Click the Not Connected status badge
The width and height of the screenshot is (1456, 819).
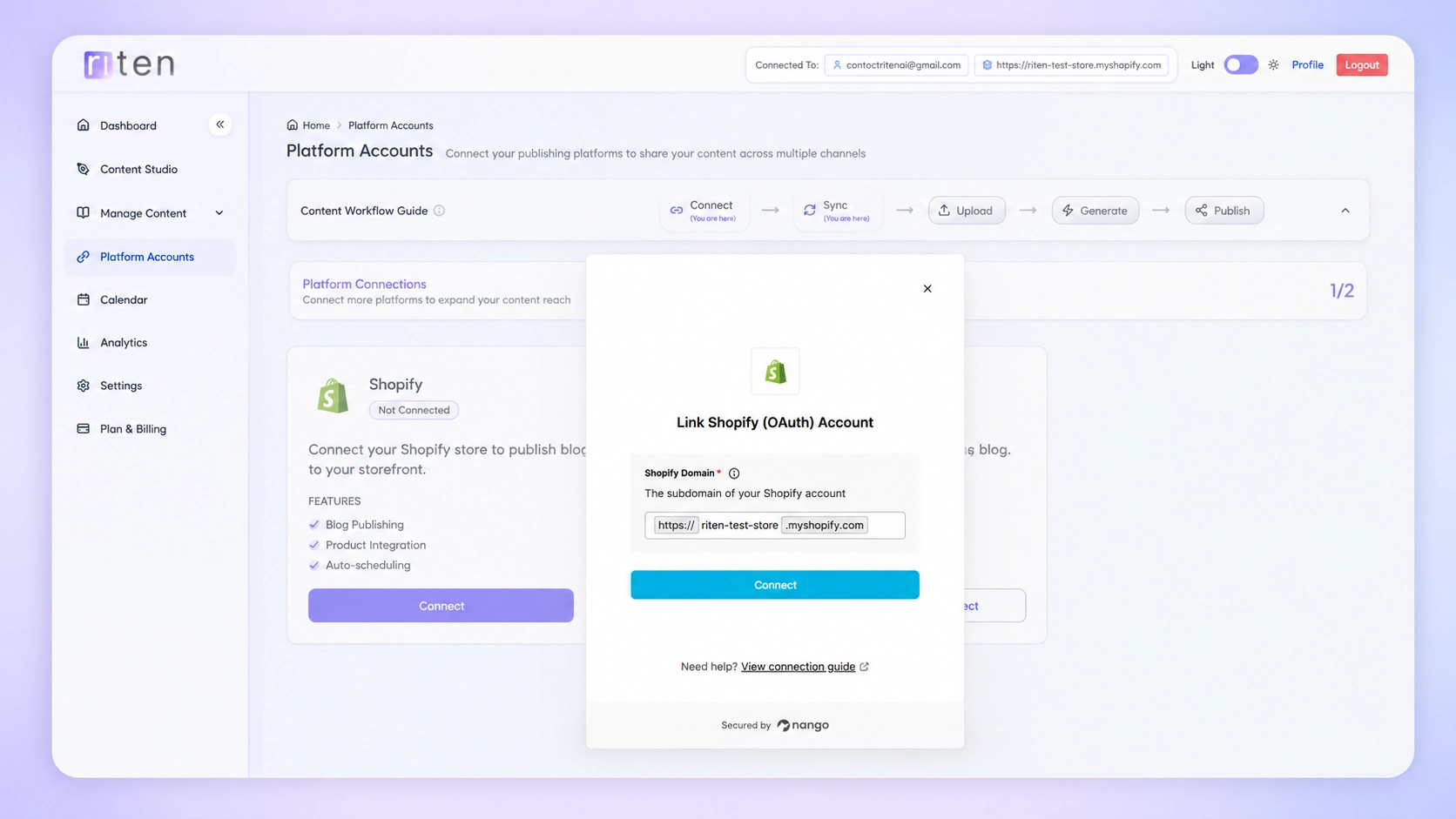pyautogui.click(x=415, y=410)
